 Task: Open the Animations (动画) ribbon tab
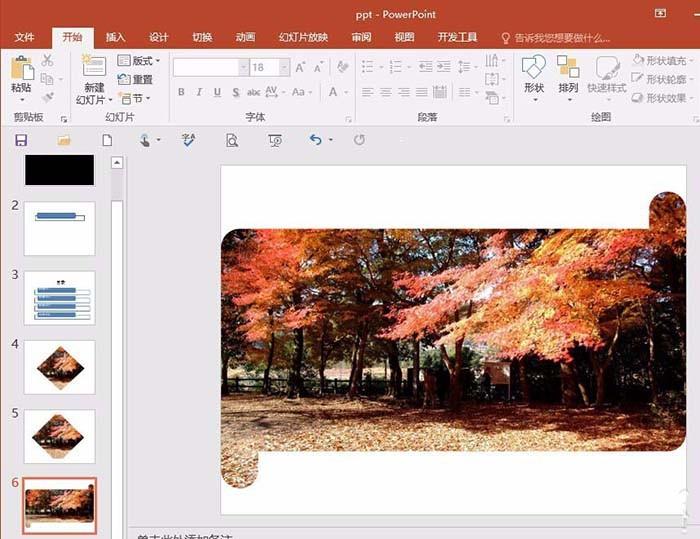point(245,37)
